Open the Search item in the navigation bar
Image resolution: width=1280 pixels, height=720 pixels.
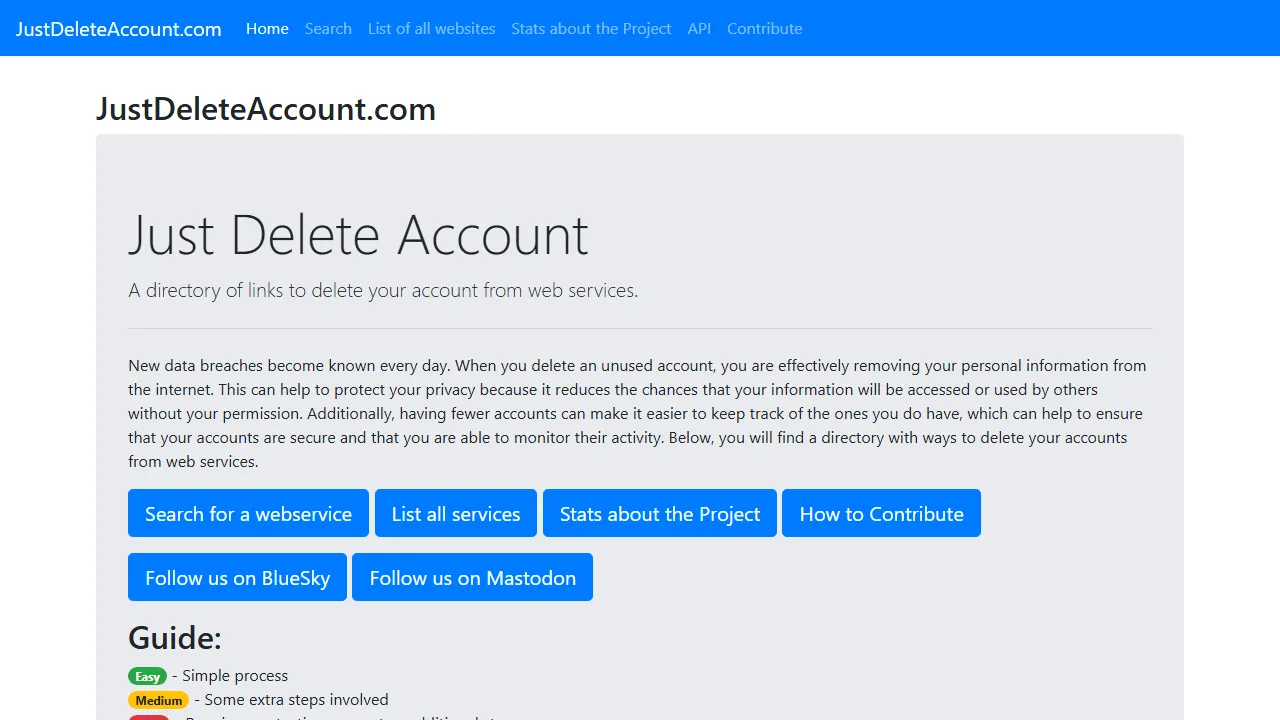[x=328, y=29]
